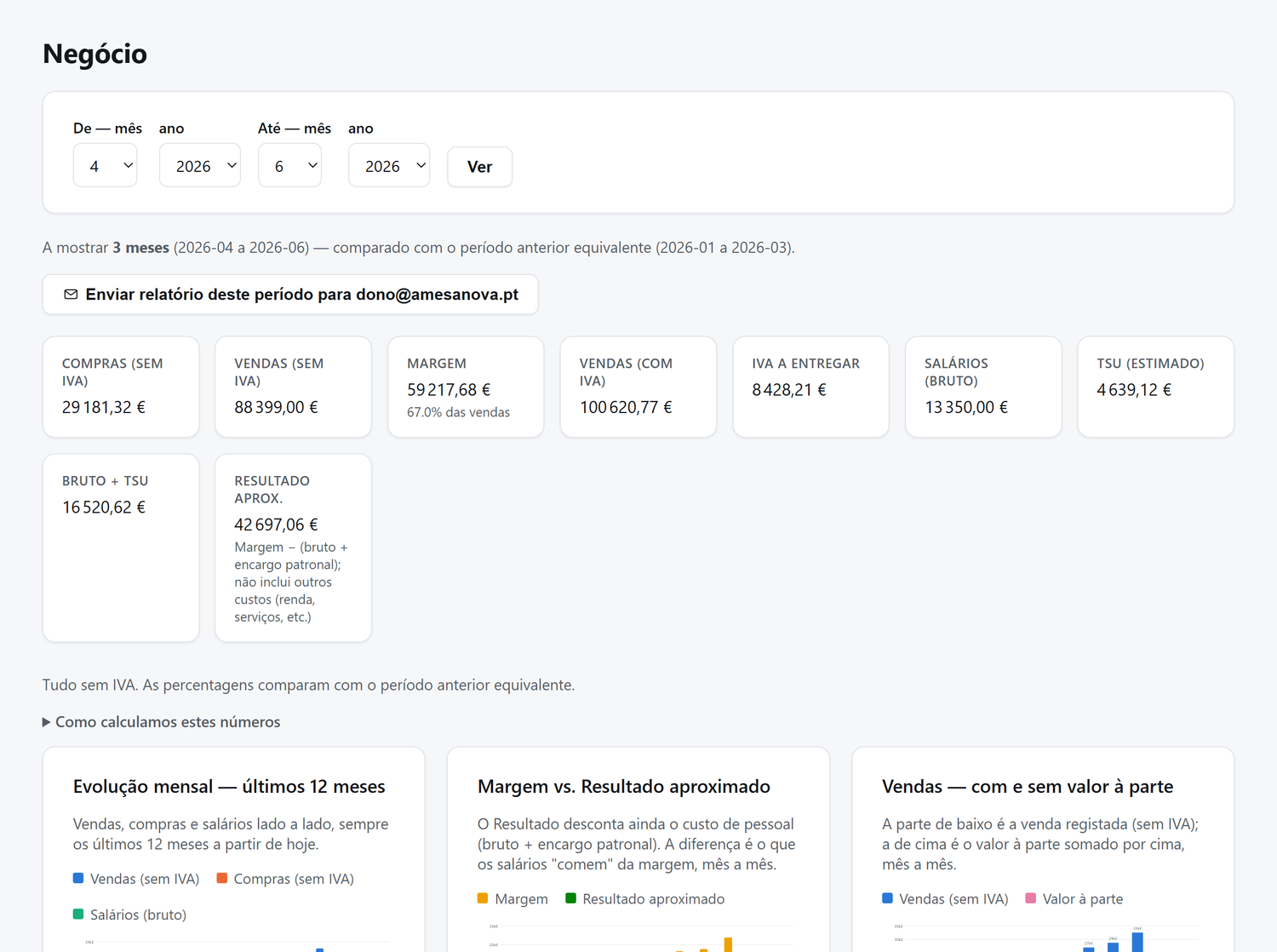
Task: Click the Margem value 59 217,68 €
Action: (x=449, y=389)
